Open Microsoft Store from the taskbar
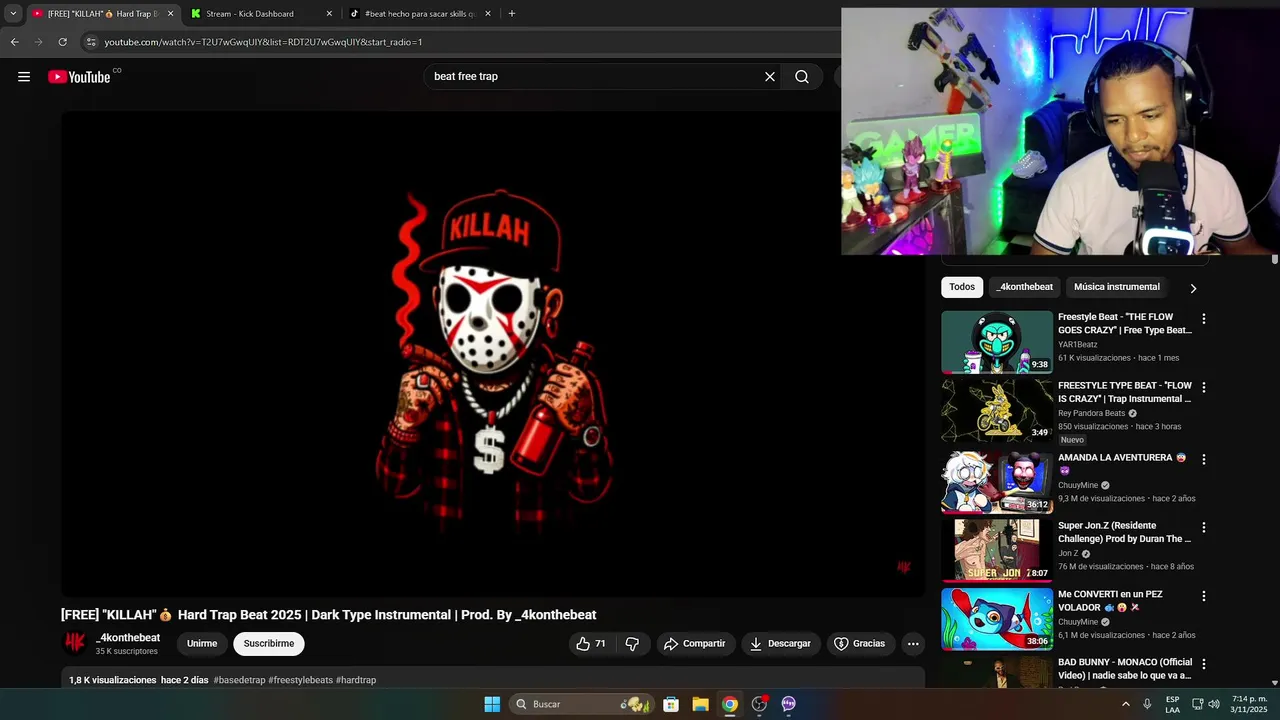Image resolution: width=1280 pixels, height=720 pixels. [671, 704]
